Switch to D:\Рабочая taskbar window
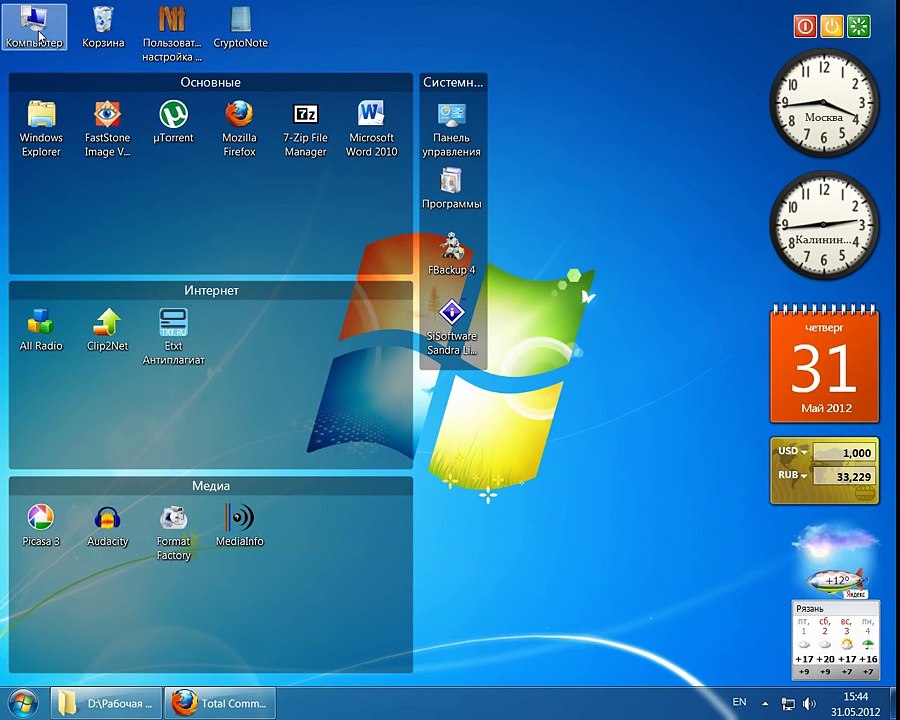This screenshot has height=720, width=900. [106, 703]
